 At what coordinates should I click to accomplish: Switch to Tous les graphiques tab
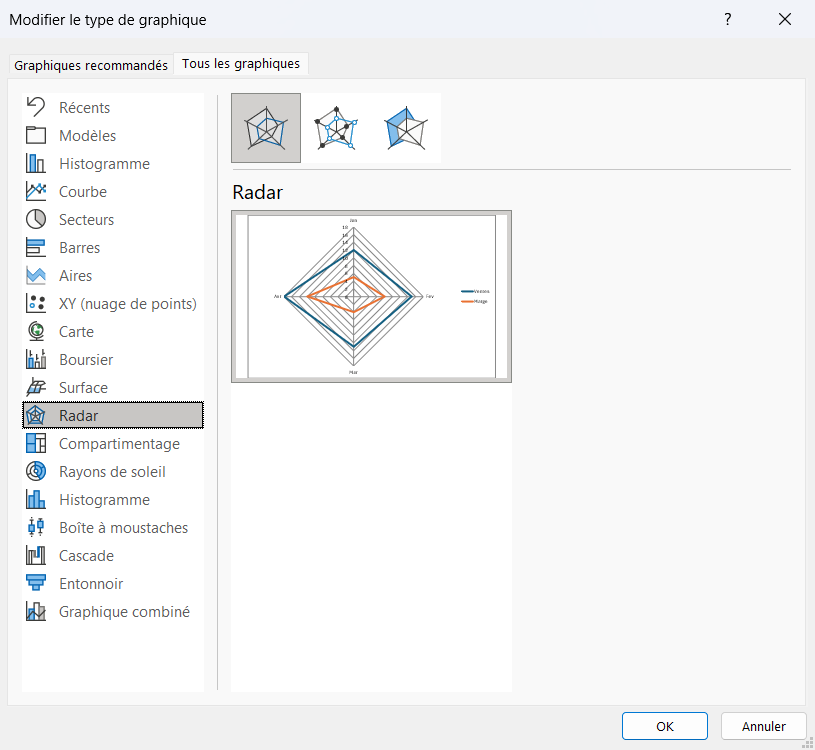pos(241,64)
